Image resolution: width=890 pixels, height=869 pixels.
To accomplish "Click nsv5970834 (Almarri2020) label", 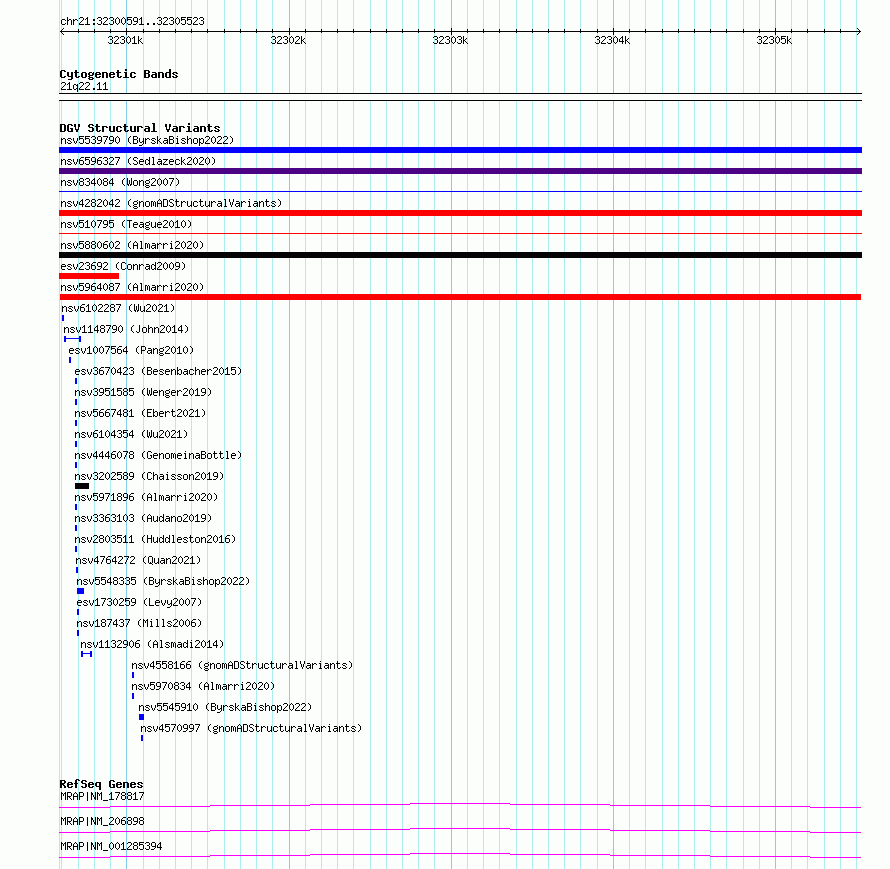I will pos(203,686).
